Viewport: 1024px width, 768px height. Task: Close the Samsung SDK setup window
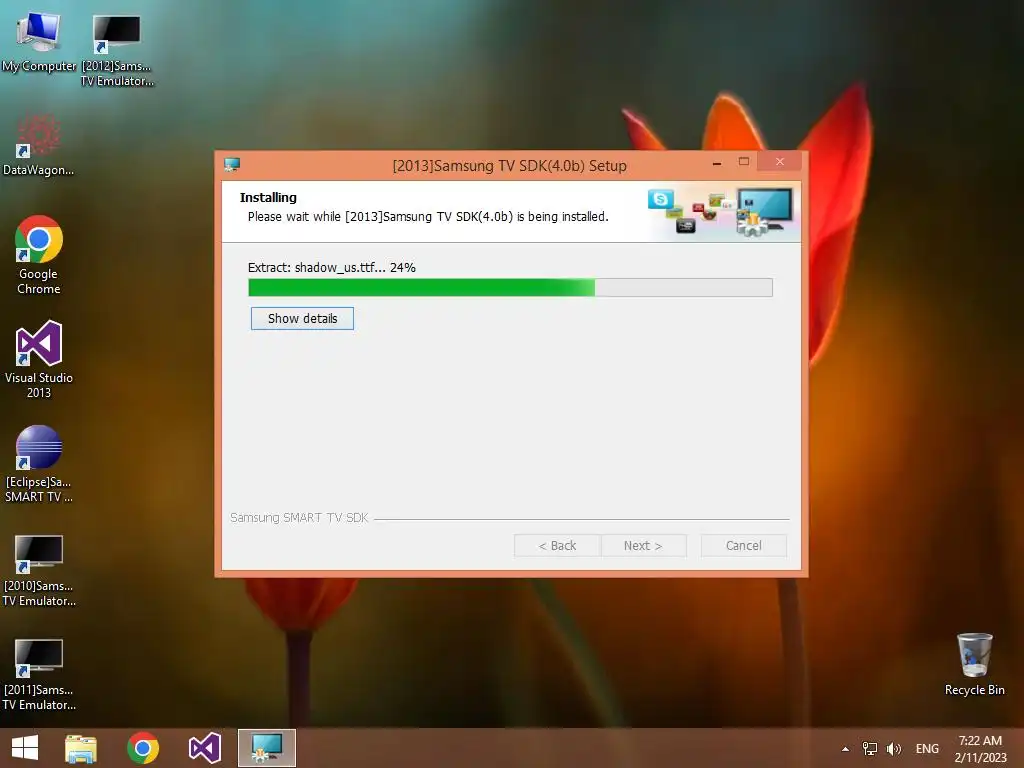(780, 162)
